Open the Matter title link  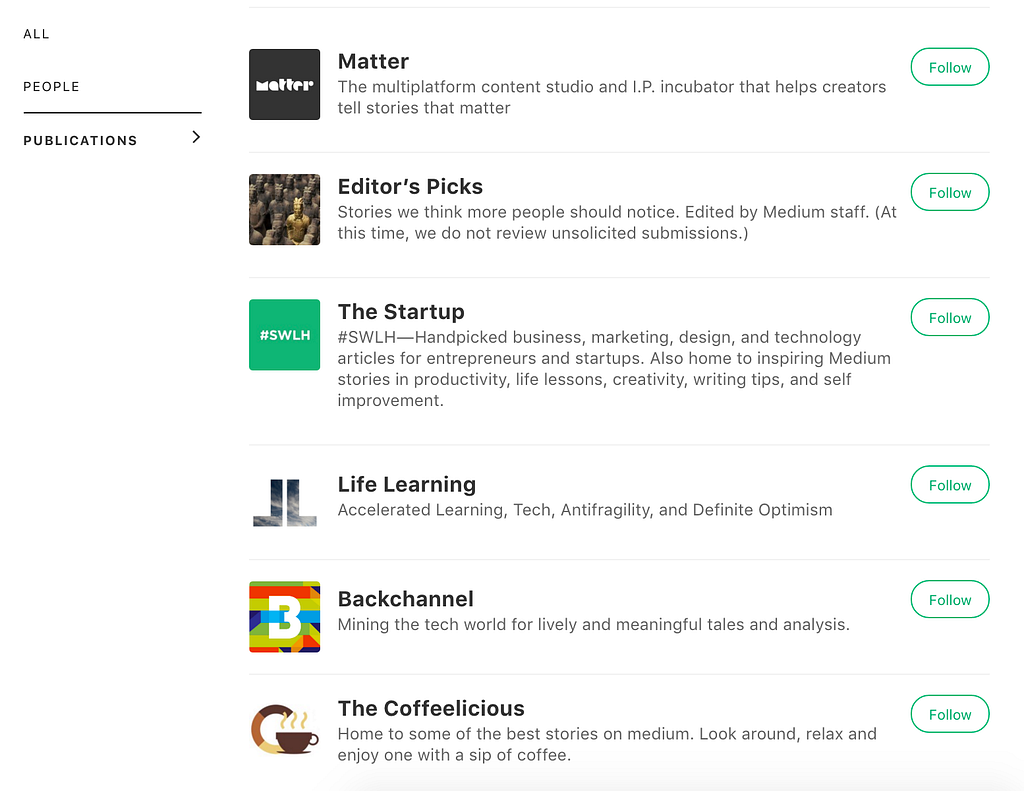coord(373,61)
